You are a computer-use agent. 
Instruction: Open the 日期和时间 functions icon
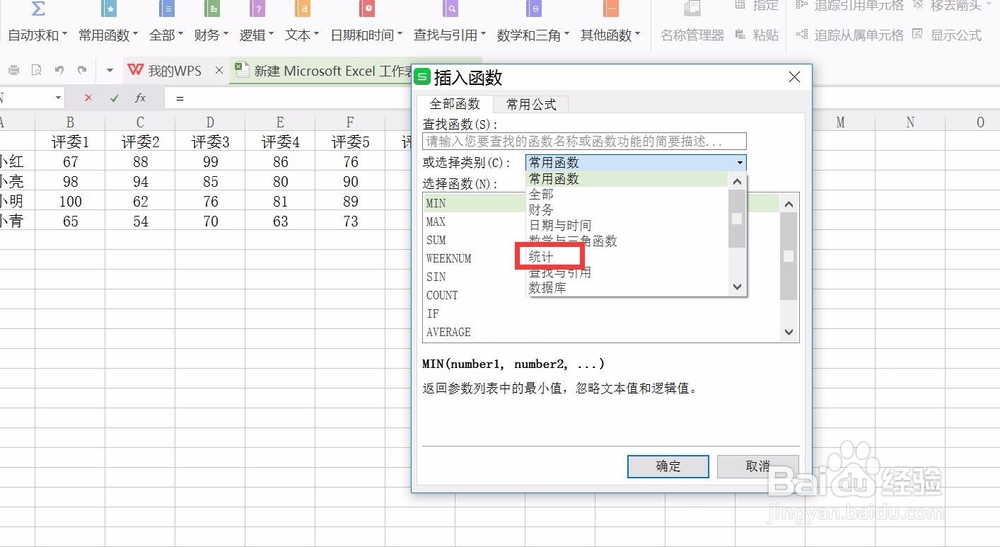(x=367, y=8)
